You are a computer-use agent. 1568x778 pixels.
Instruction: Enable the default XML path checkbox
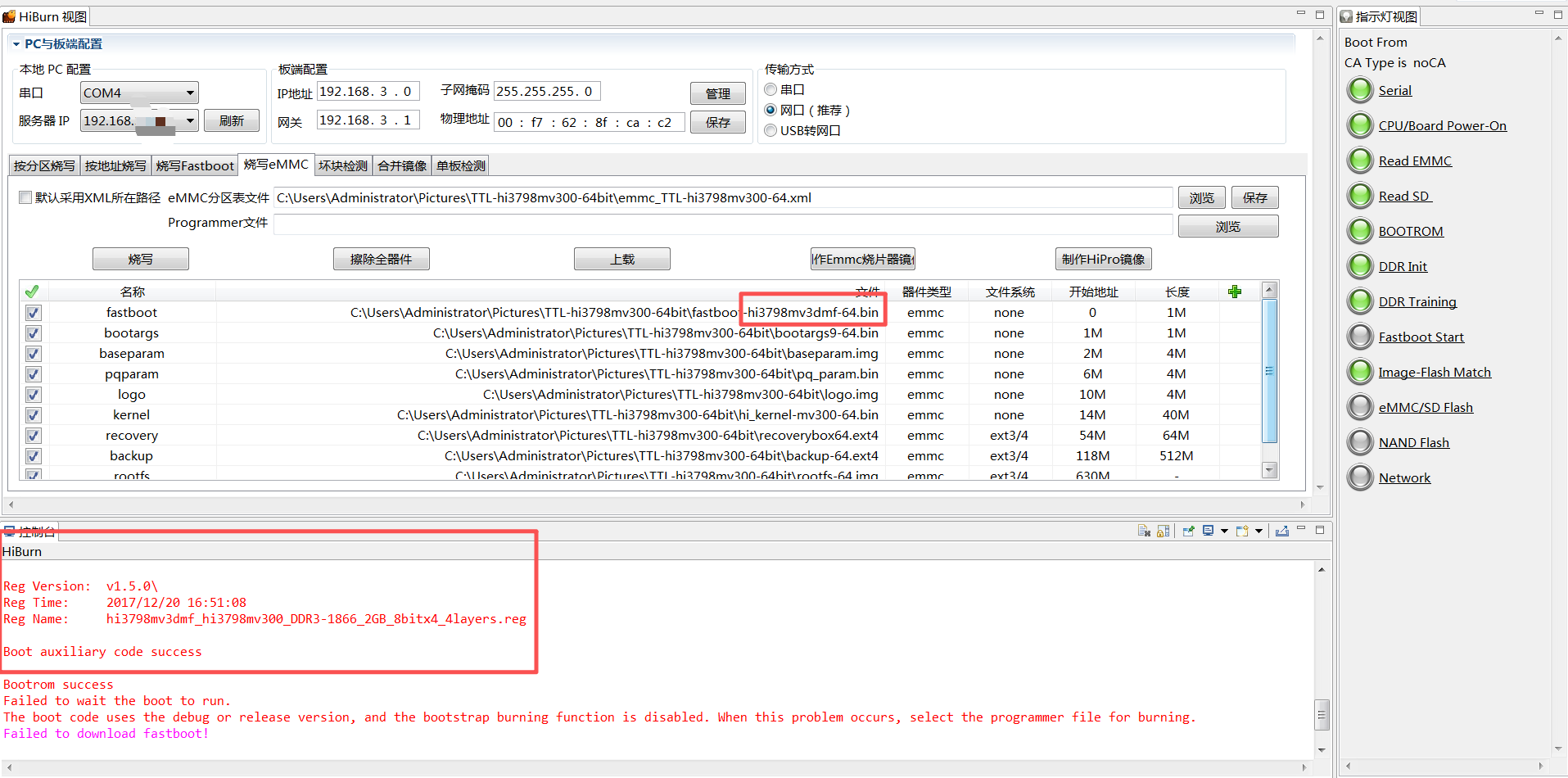pyautogui.click(x=25, y=197)
